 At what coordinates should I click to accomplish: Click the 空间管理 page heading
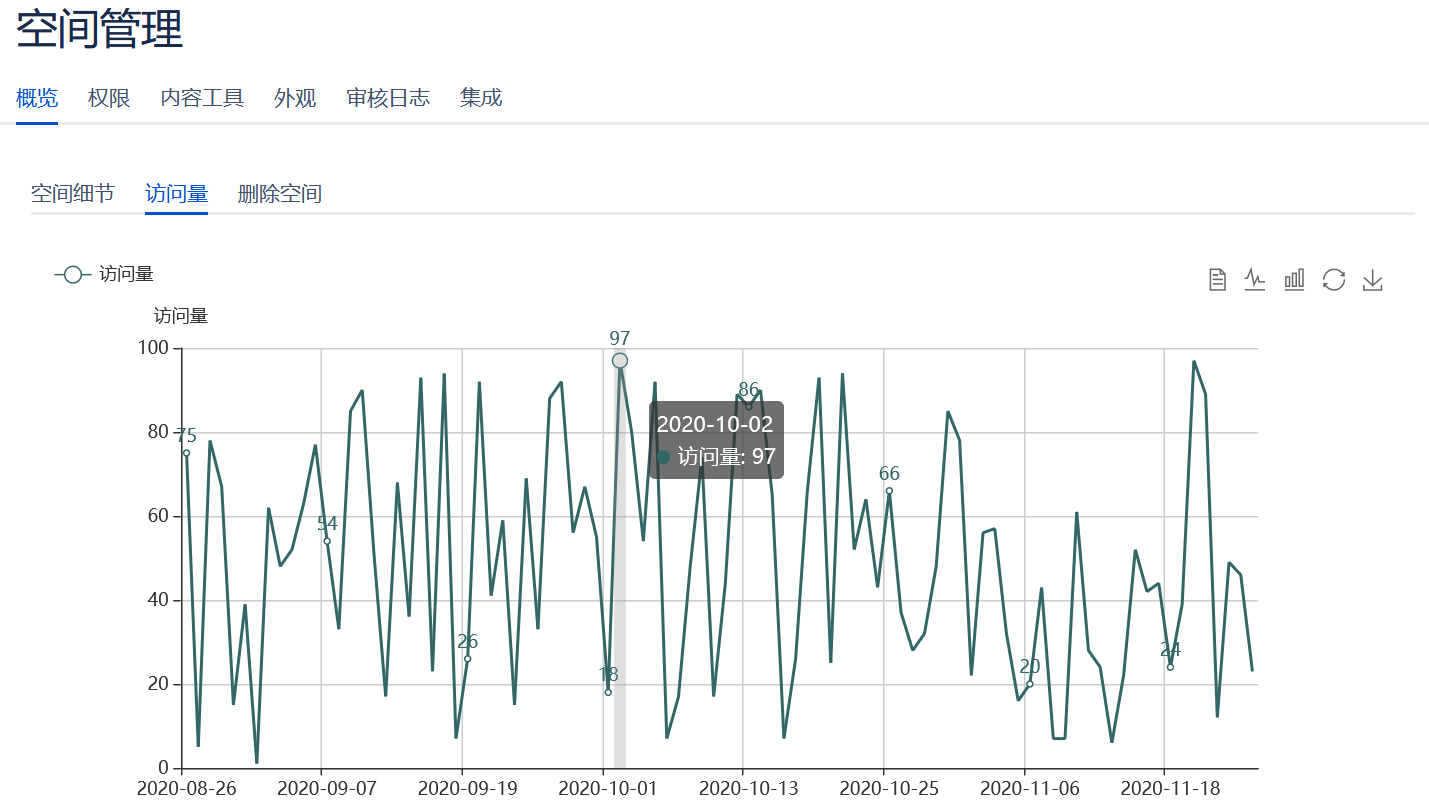(x=100, y=28)
